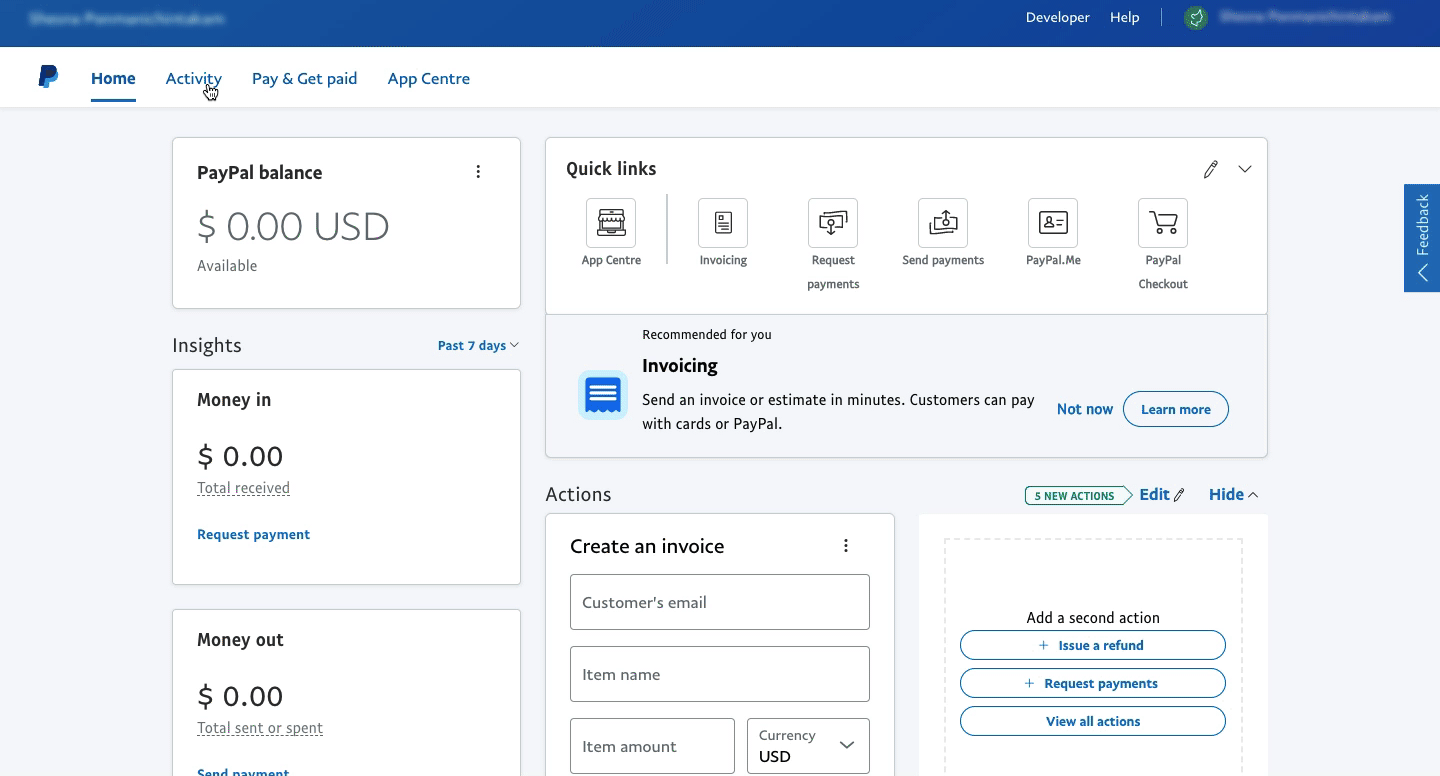Focus the Item amount field

pos(652,746)
